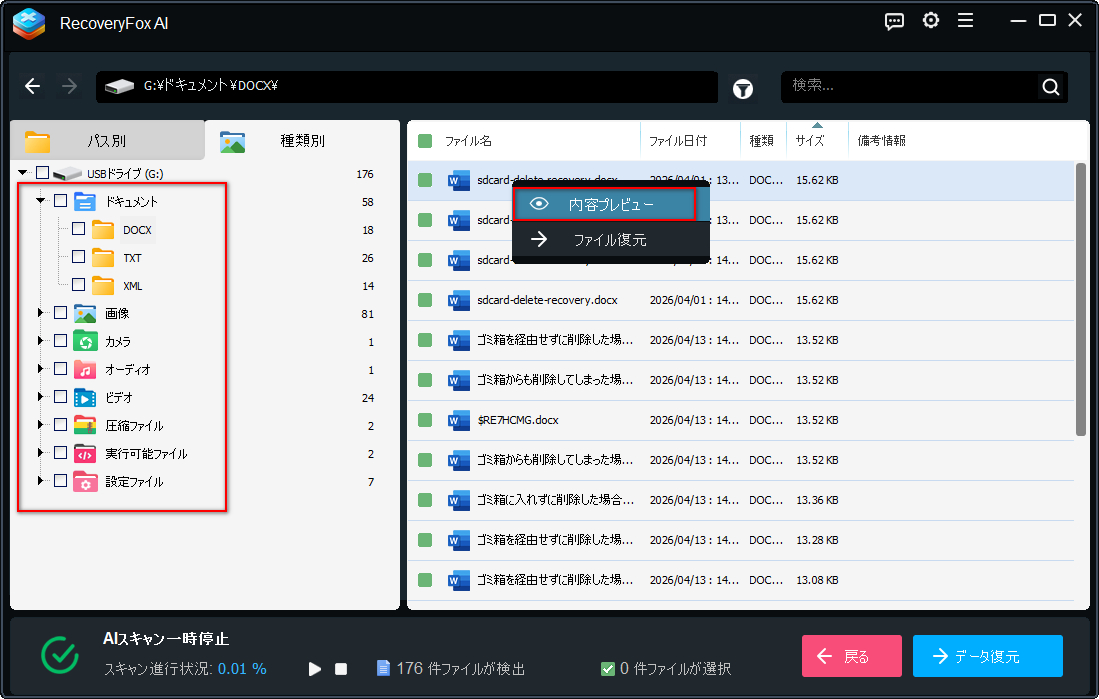Check the DOCX folder checkbox
1099x699 pixels.
click(76, 229)
